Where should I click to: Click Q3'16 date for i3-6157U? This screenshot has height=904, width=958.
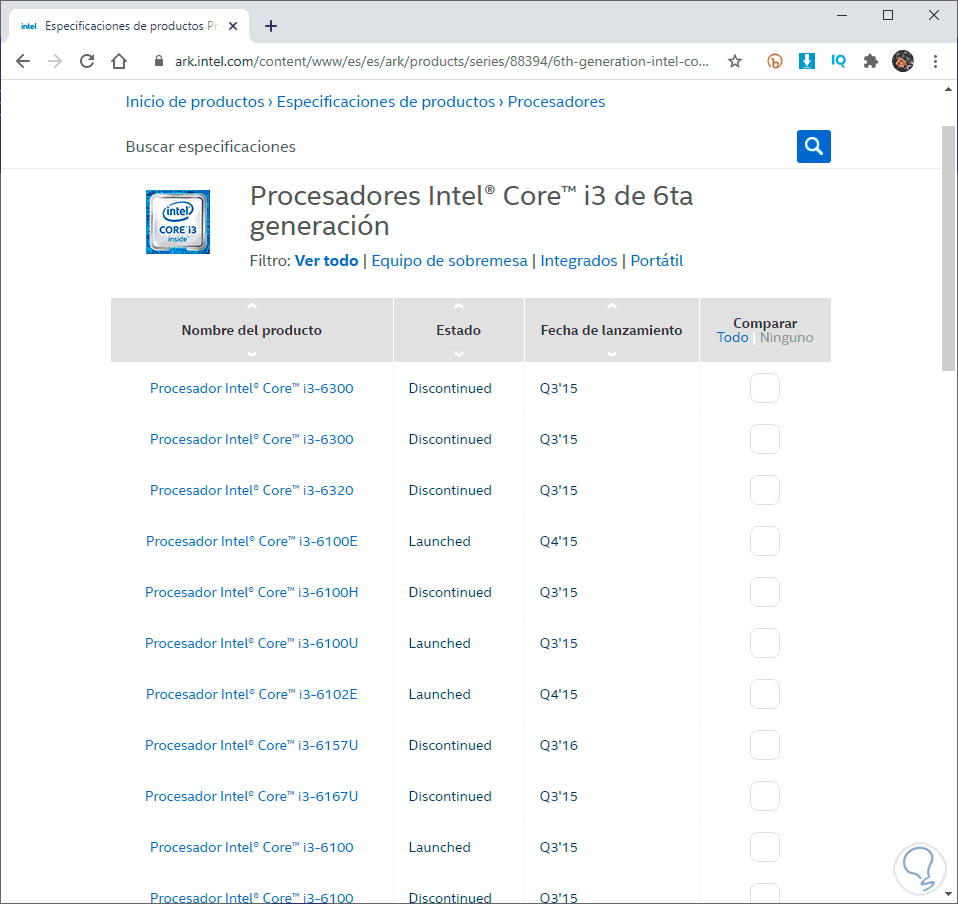[558, 745]
